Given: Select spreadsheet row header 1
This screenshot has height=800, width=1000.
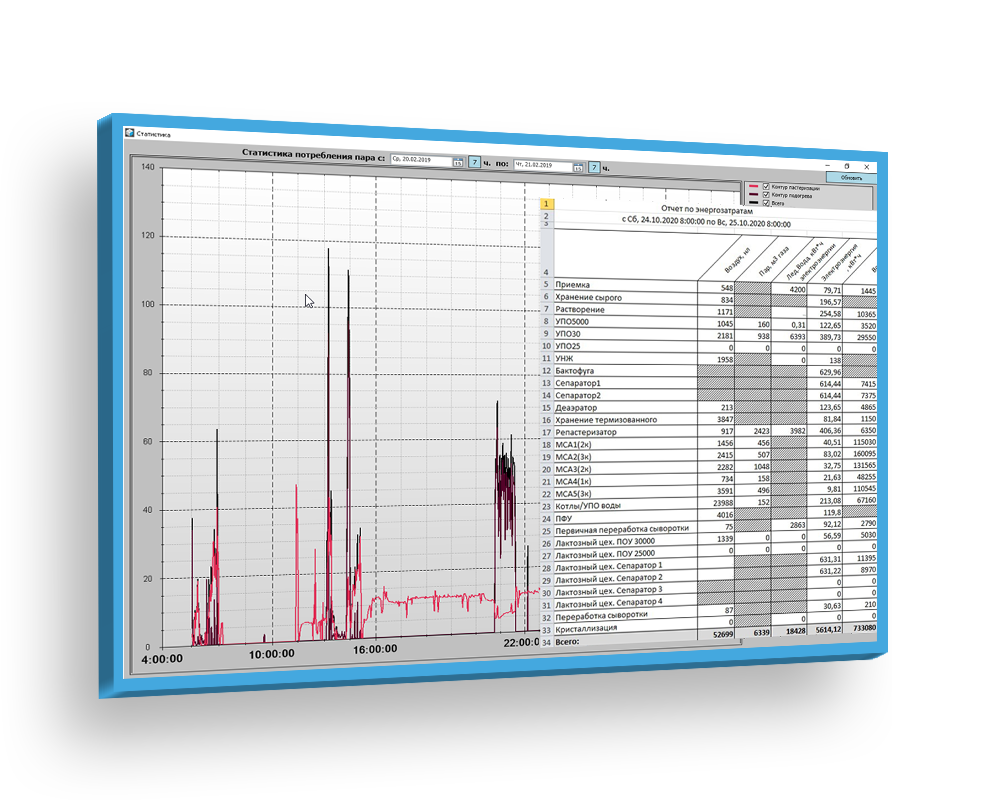Looking at the screenshot, I should 546,204.
